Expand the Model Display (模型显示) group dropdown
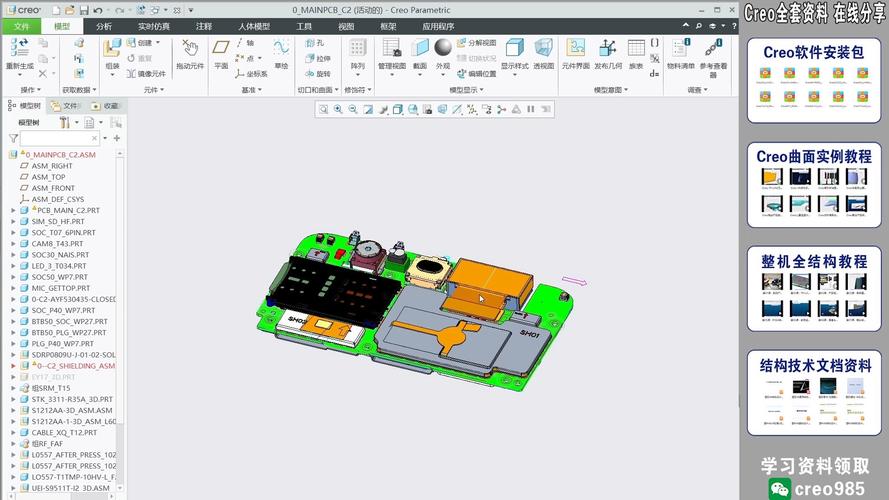The height and width of the screenshot is (500, 889). pyautogui.click(x=466, y=90)
